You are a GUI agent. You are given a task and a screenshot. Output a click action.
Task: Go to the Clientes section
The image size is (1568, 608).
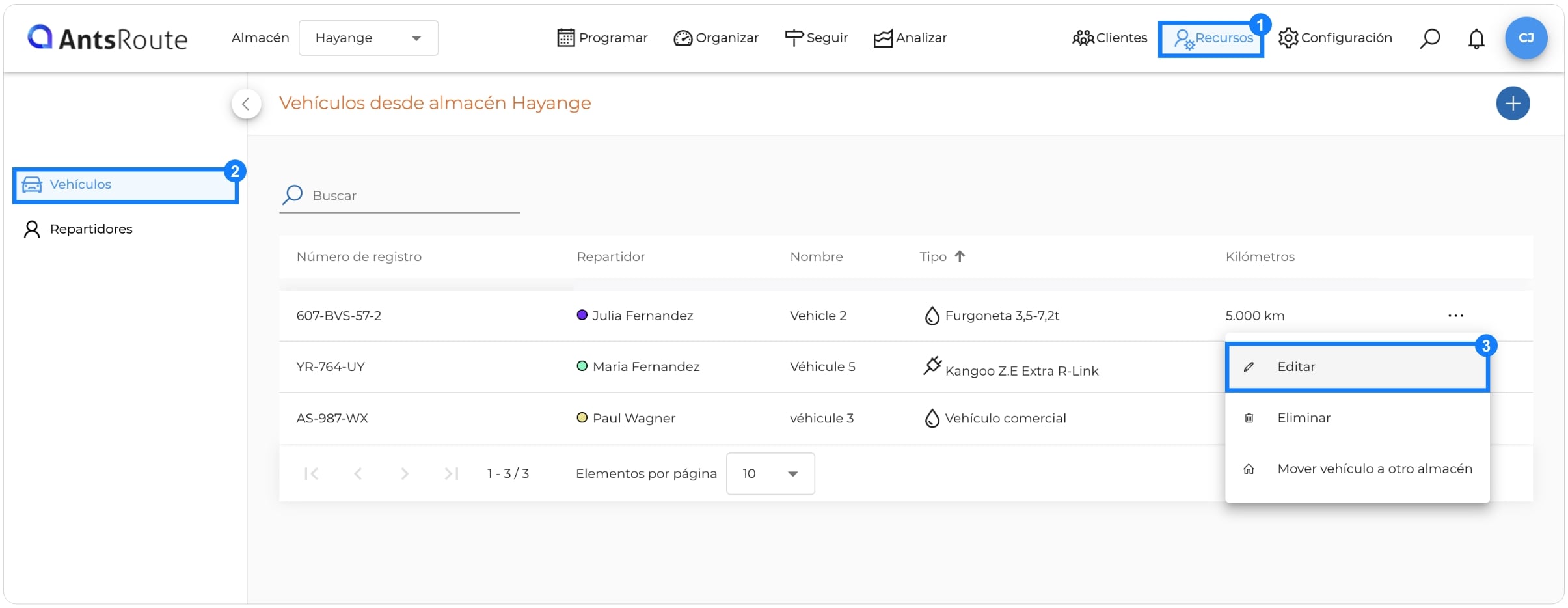[1110, 38]
